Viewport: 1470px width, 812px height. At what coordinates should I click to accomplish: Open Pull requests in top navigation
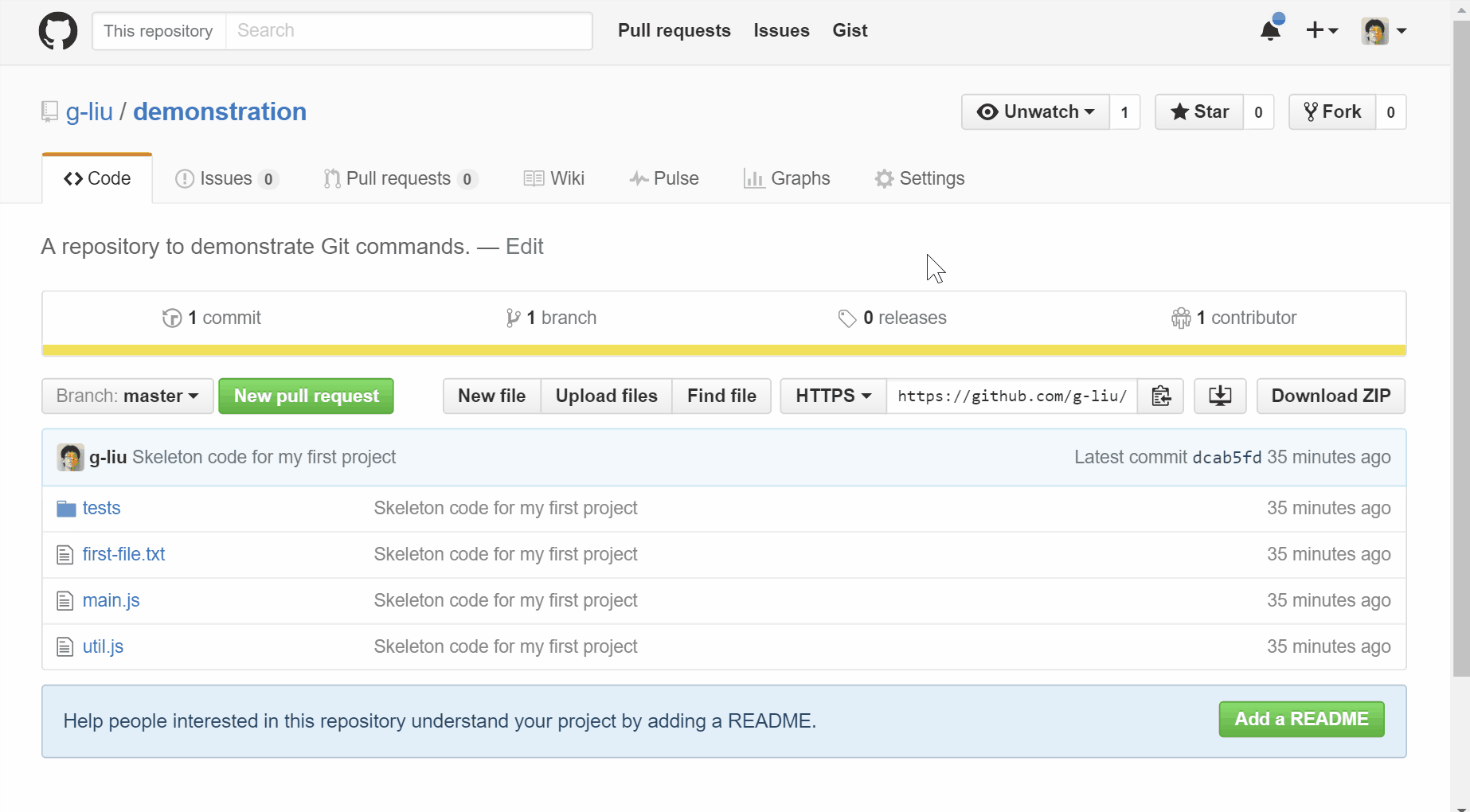[674, 30]
